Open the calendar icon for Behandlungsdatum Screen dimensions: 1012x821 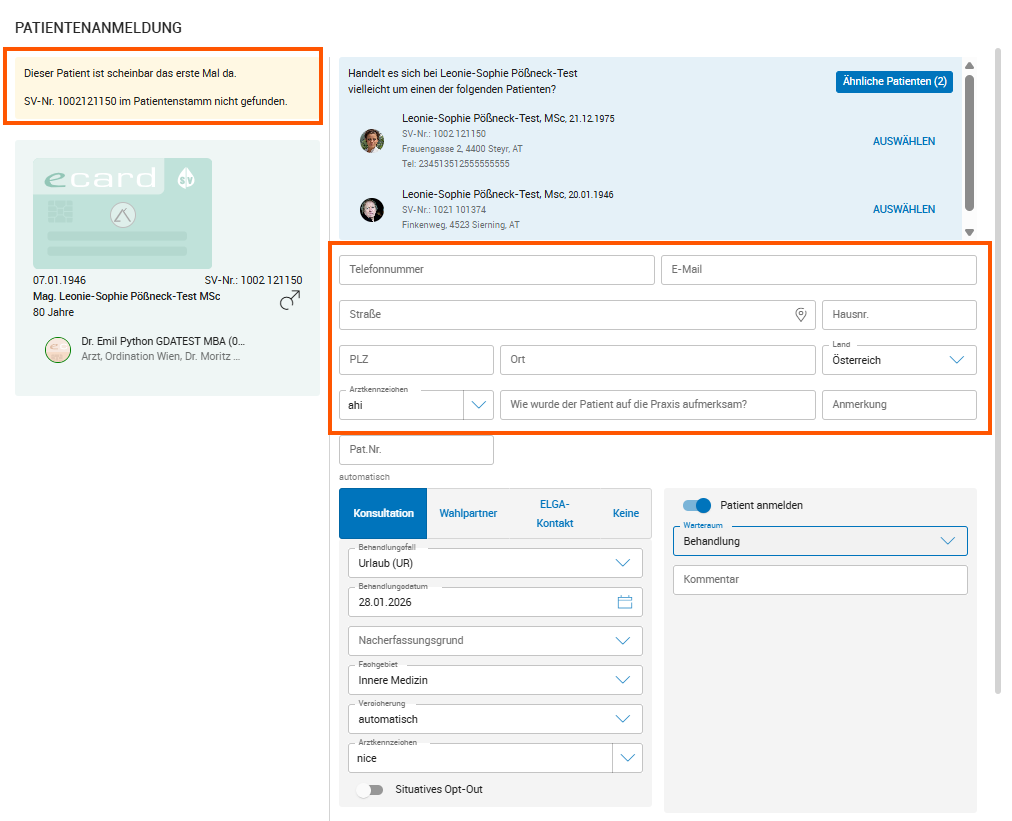[625, 602]
